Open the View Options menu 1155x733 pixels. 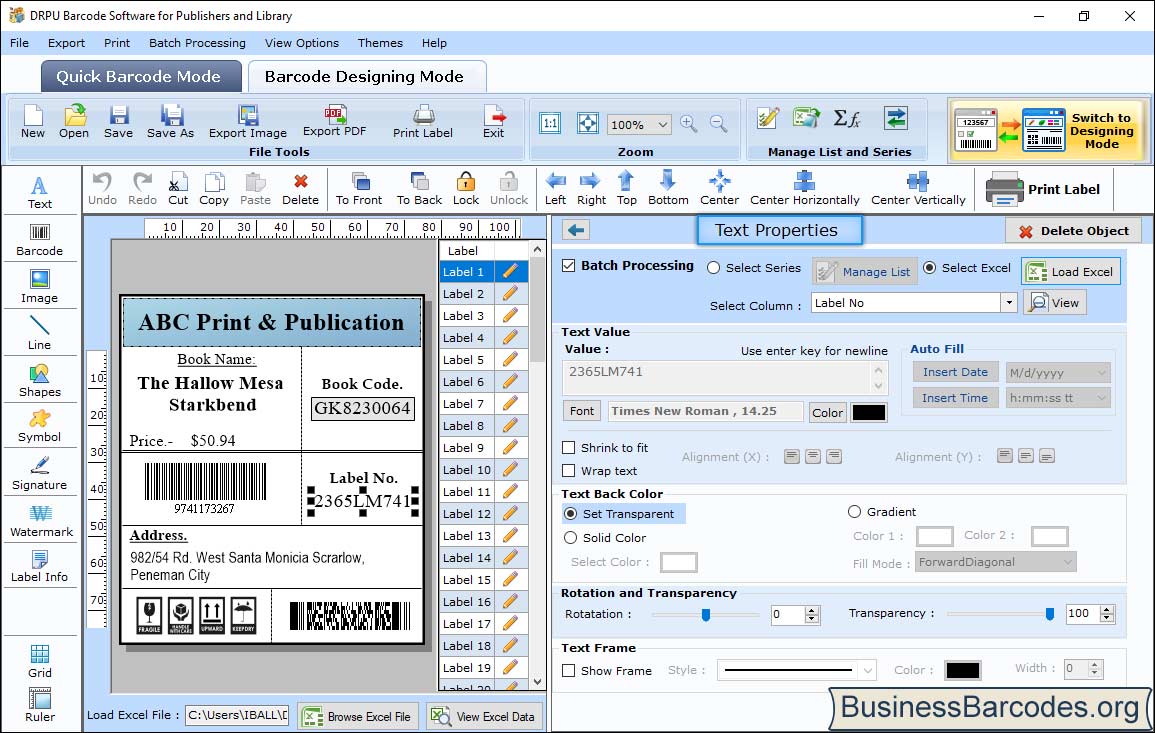tap(302, 43)
